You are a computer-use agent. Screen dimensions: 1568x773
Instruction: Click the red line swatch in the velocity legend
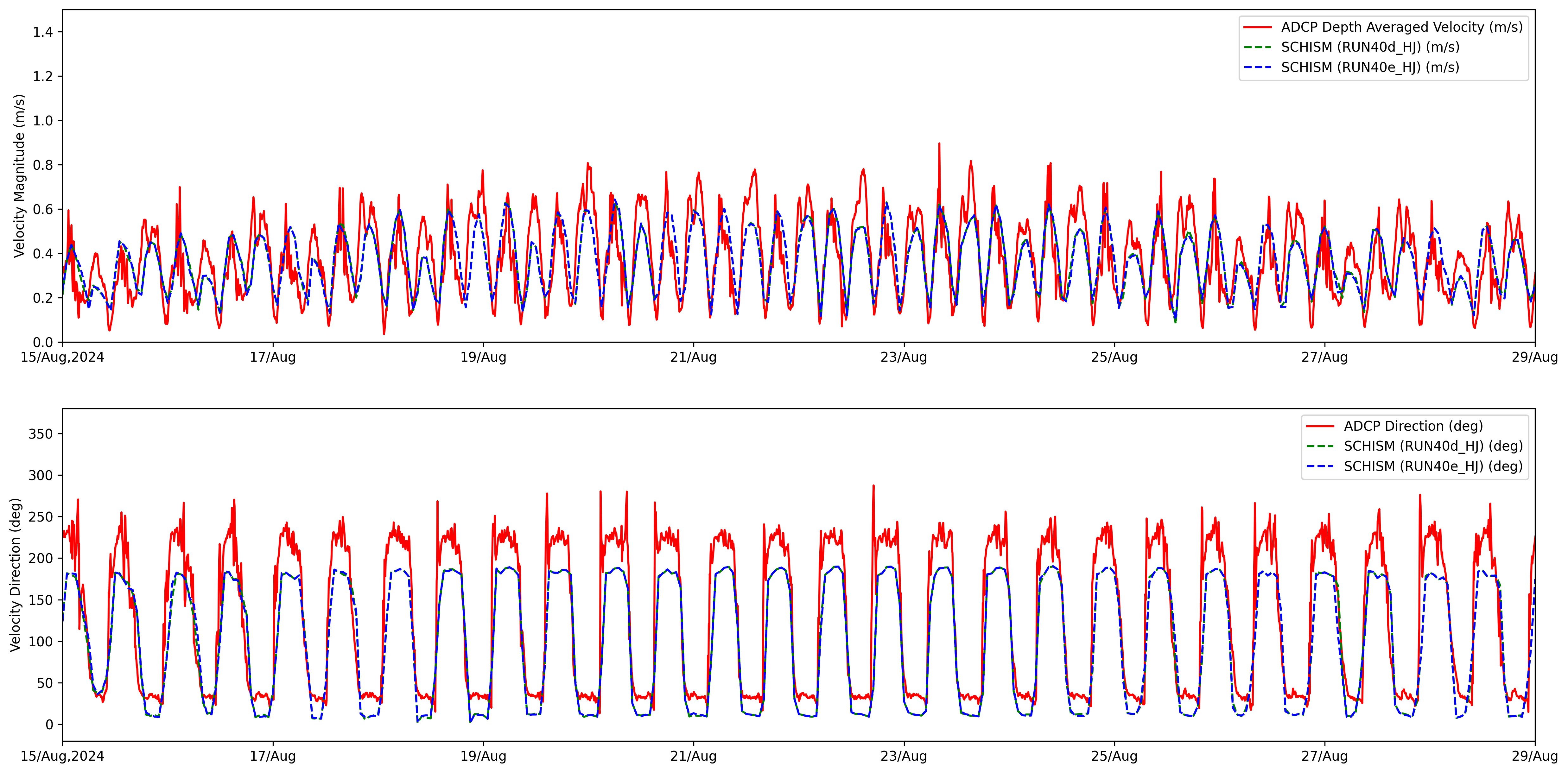pos(1258,27)
